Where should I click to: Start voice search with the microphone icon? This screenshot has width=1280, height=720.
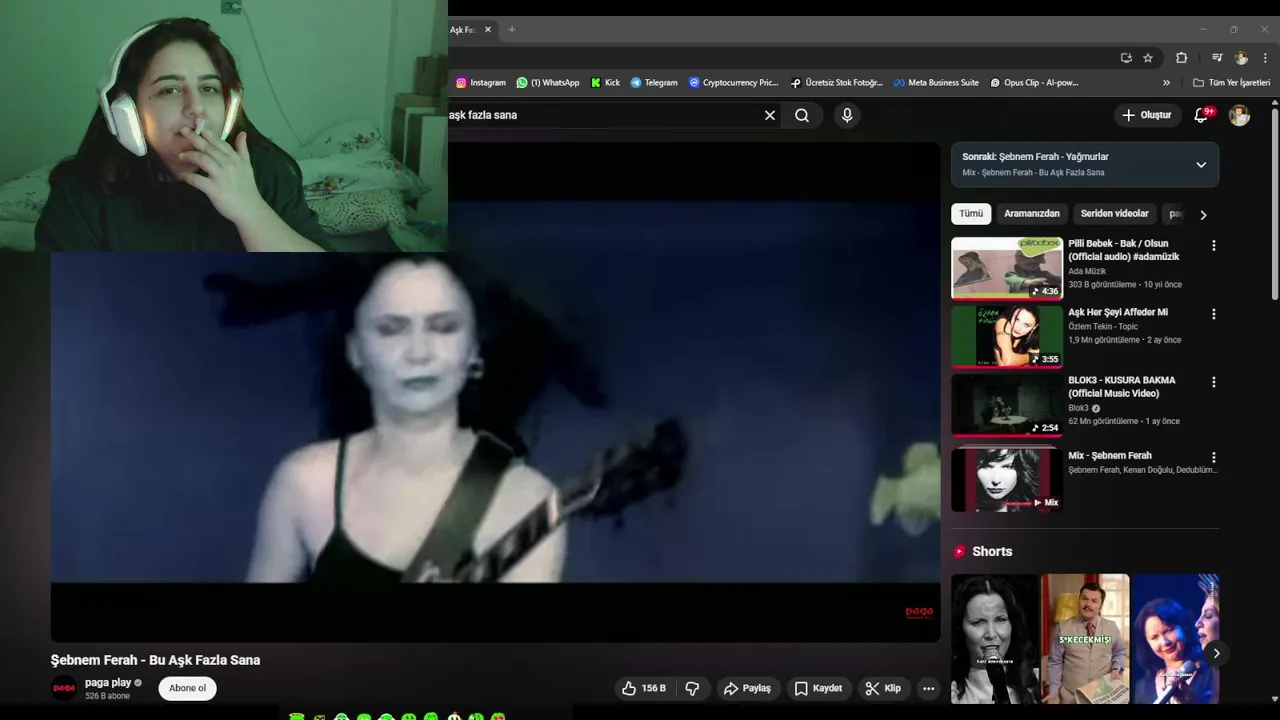pyautogui.click(x=847, y=115)
